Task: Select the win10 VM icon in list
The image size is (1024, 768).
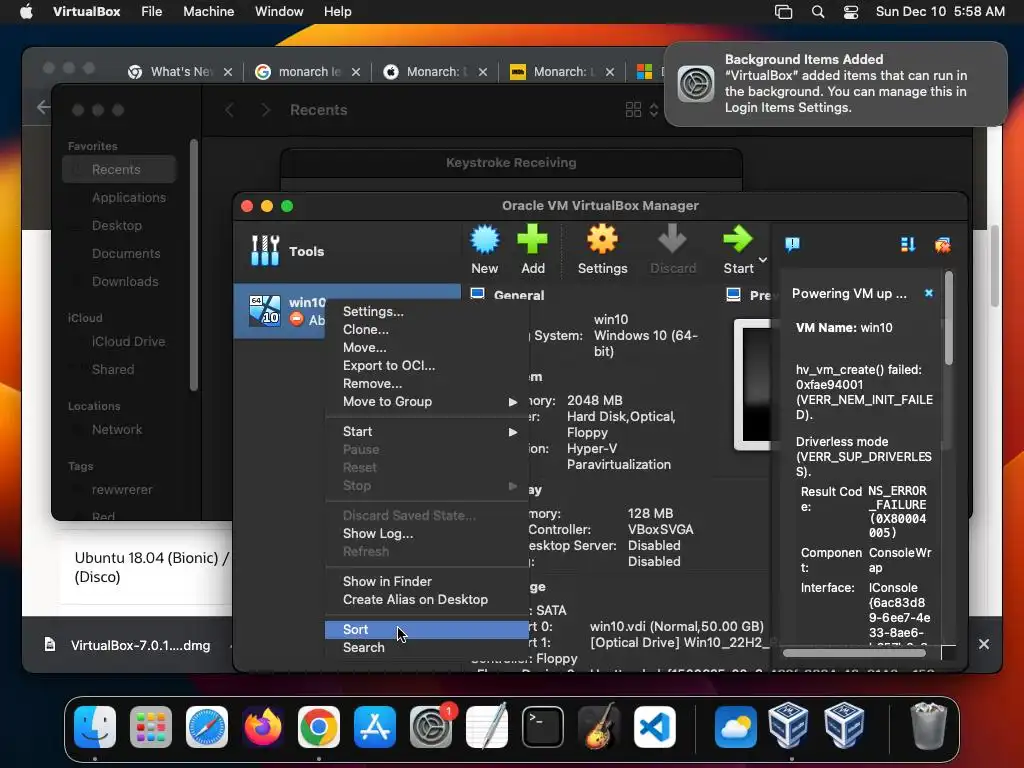Action: click(265, 311)
